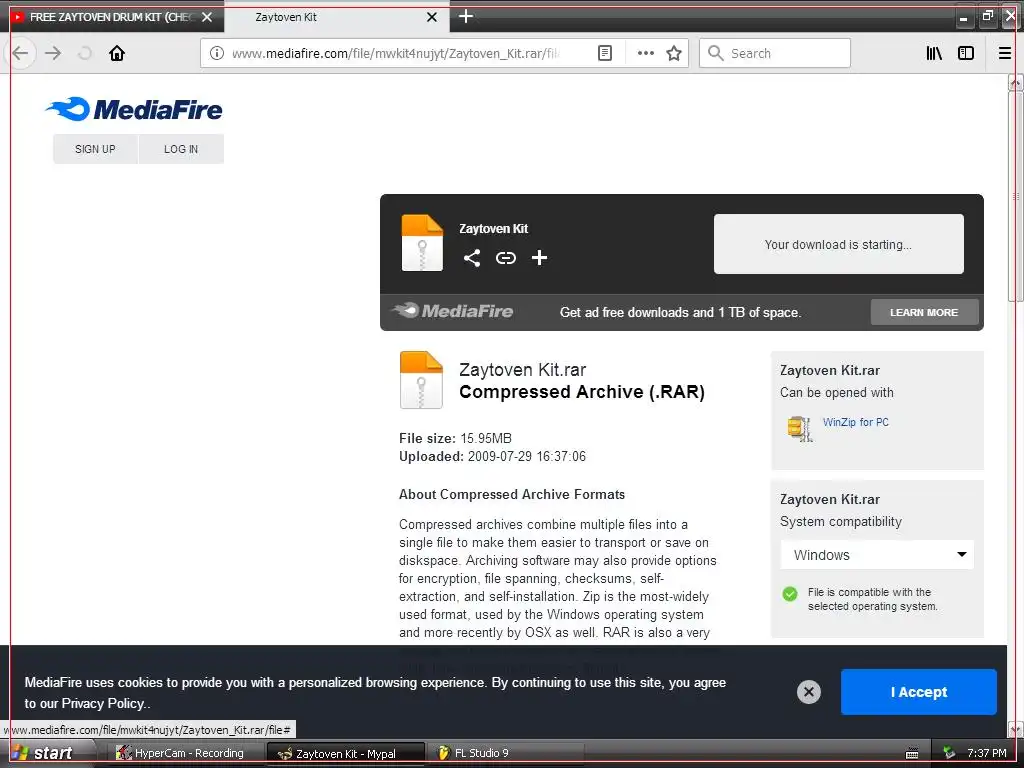Click the page vertical scrollbar

click(1015, 196)
